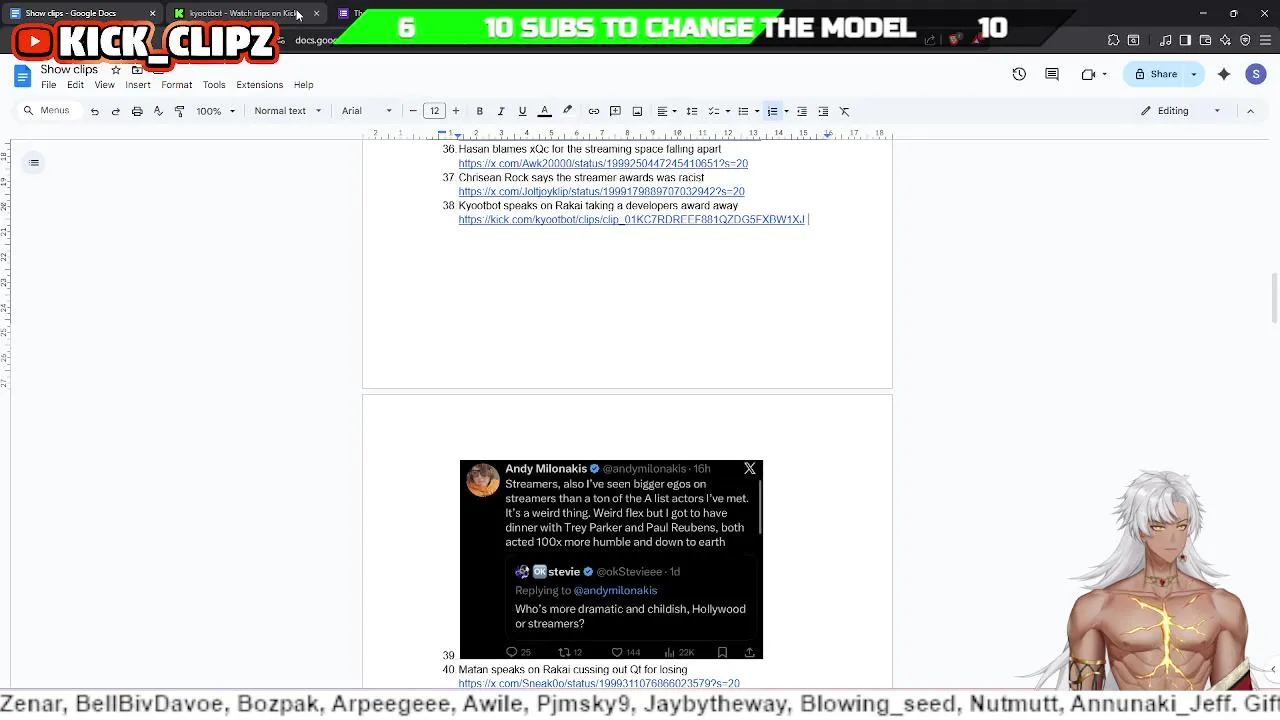This screenshot has width=1280, height=720.
Task: Star the Show clips document
Action: pos(116,70)
